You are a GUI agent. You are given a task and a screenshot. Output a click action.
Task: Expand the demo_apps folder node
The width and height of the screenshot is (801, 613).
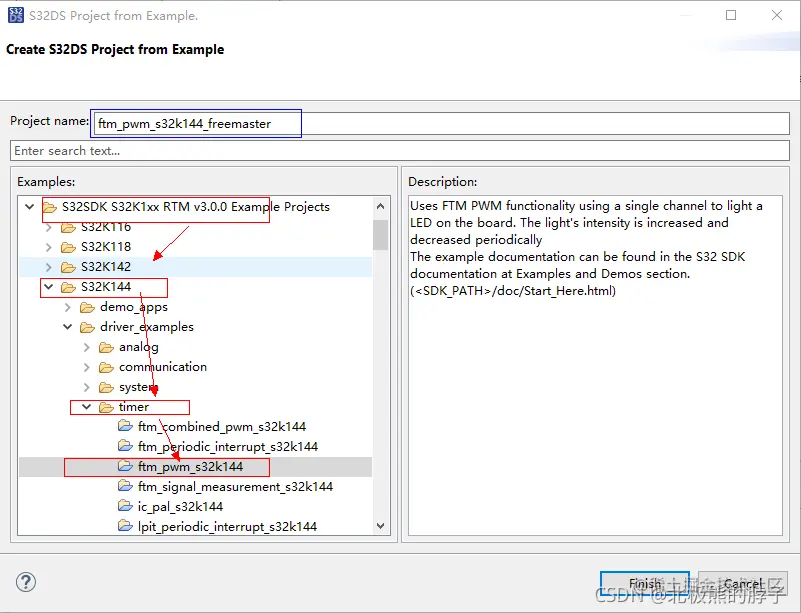(x=67, y=308)
